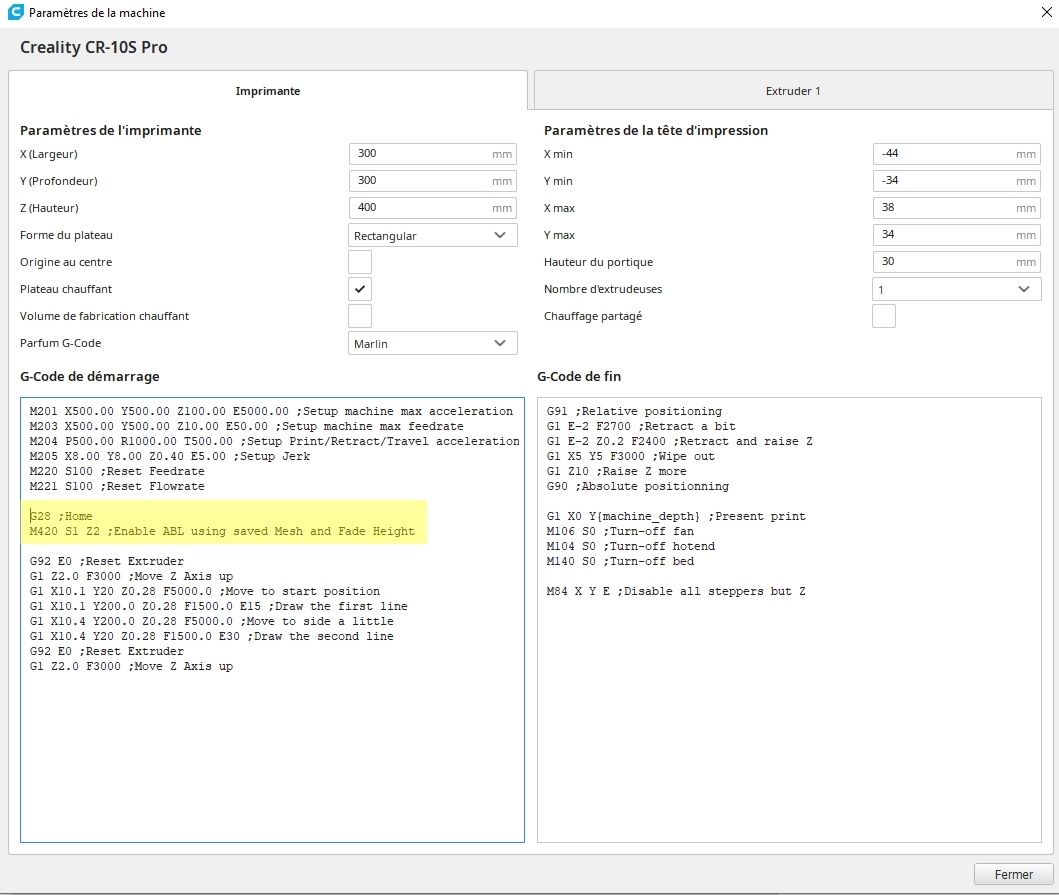Edit the Hauteur du portique field

click(x=957, y=262)
